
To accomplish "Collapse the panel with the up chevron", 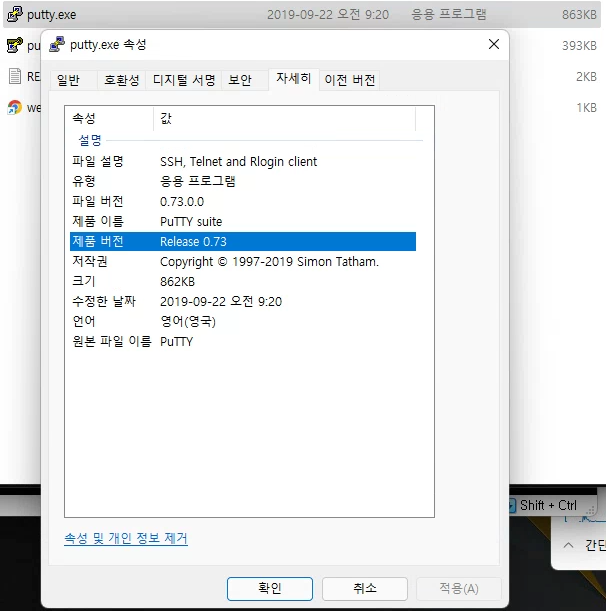I will tap(568, 545).
